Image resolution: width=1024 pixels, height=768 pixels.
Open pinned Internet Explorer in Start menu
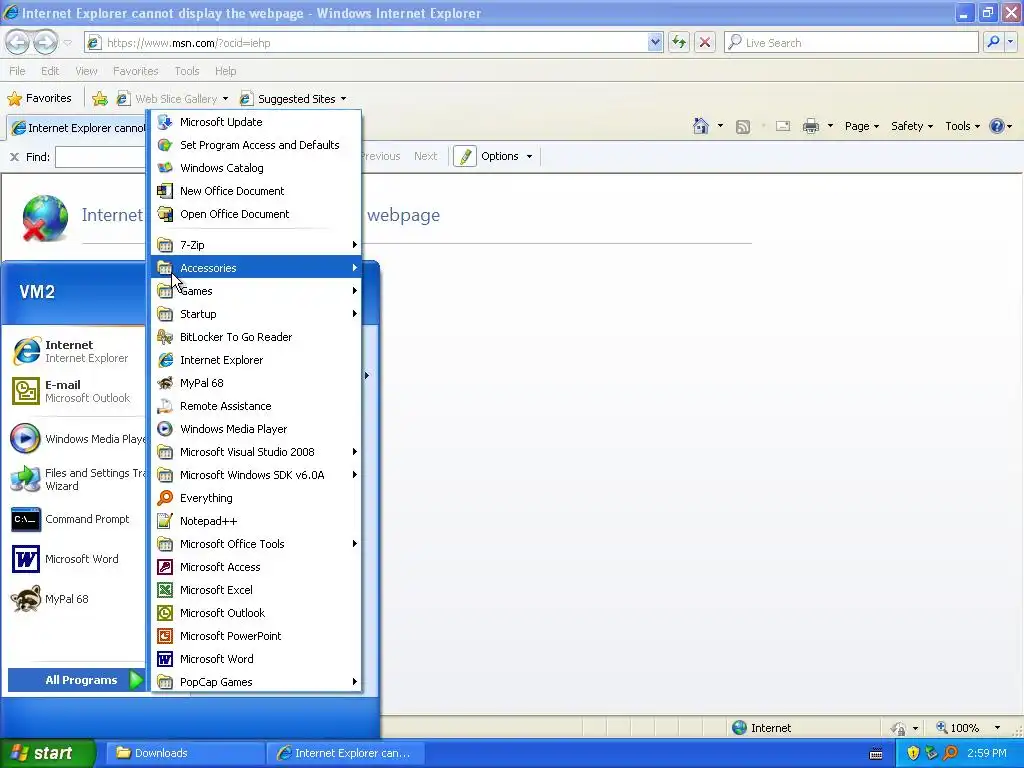pos(77,351)
